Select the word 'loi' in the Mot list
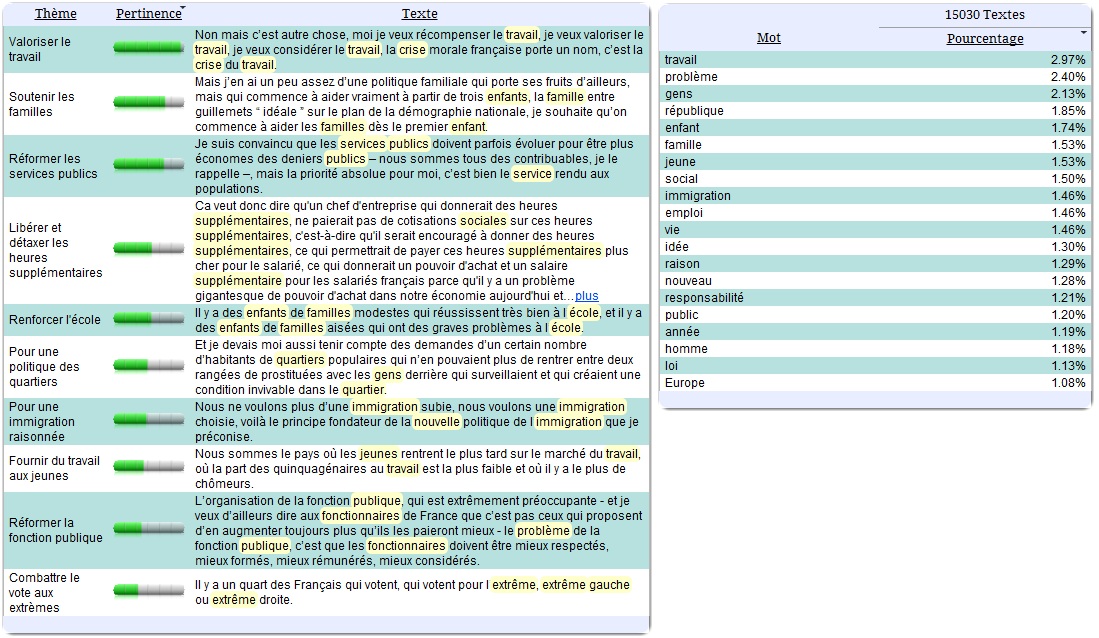The height and width of the screenshot is (638, 1099). tap(671, 366)
